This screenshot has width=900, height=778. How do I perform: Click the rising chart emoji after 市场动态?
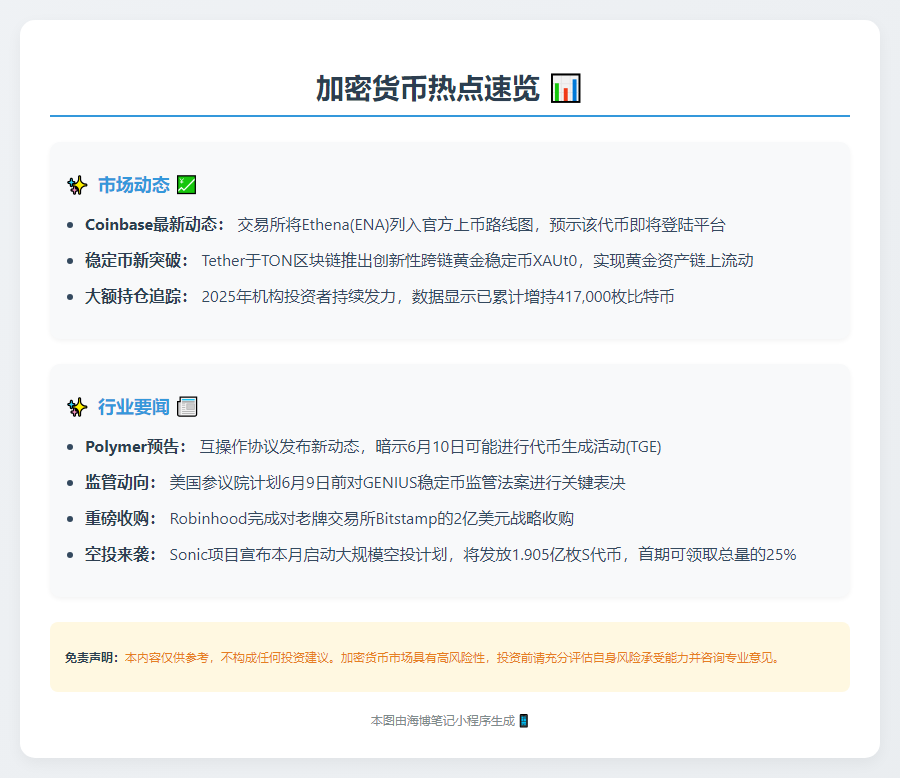click(186, 185)
